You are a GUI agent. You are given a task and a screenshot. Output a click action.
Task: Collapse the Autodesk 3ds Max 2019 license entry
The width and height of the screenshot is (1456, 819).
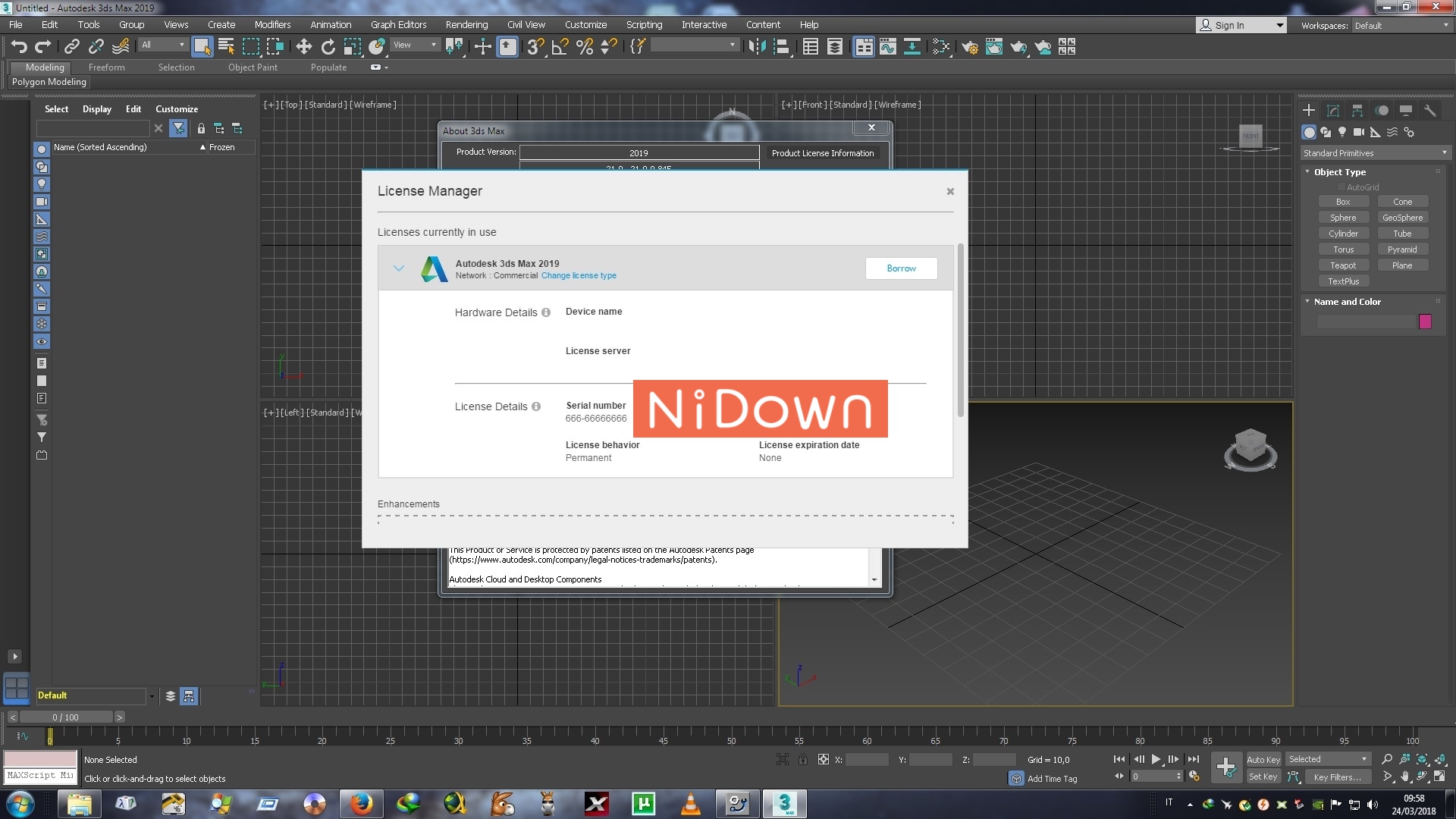pos(400,268)
